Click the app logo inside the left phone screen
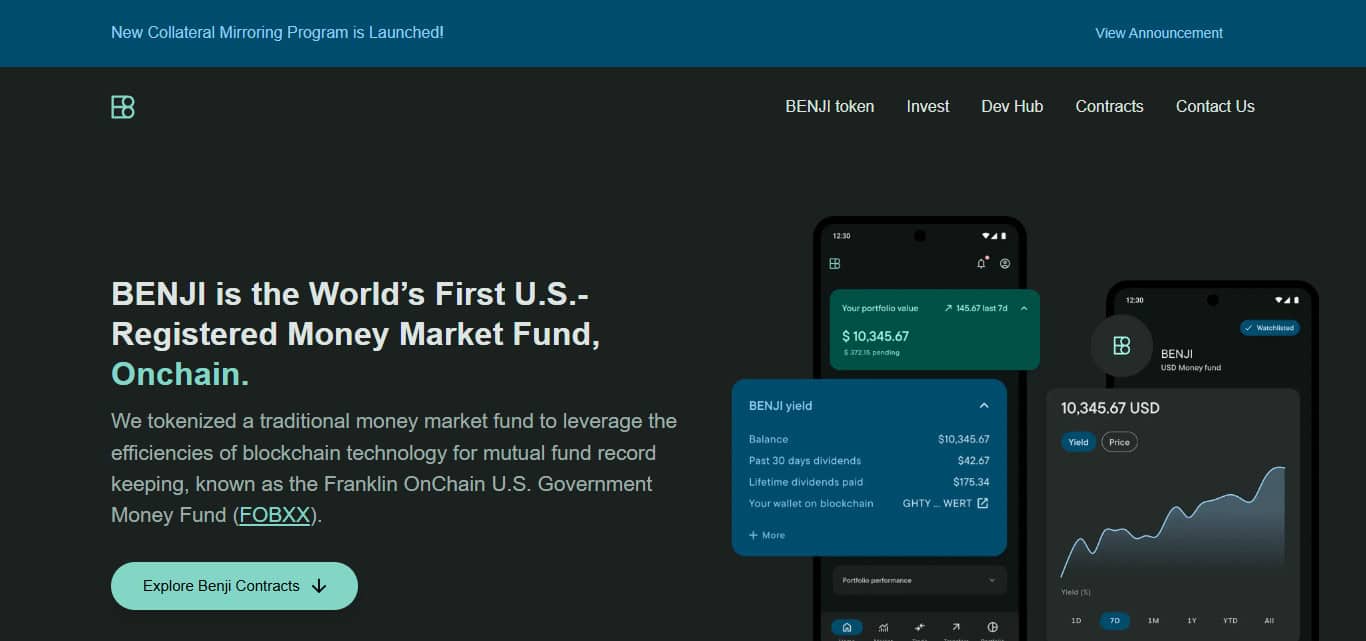1366x641 pixels. coord(835,264)
